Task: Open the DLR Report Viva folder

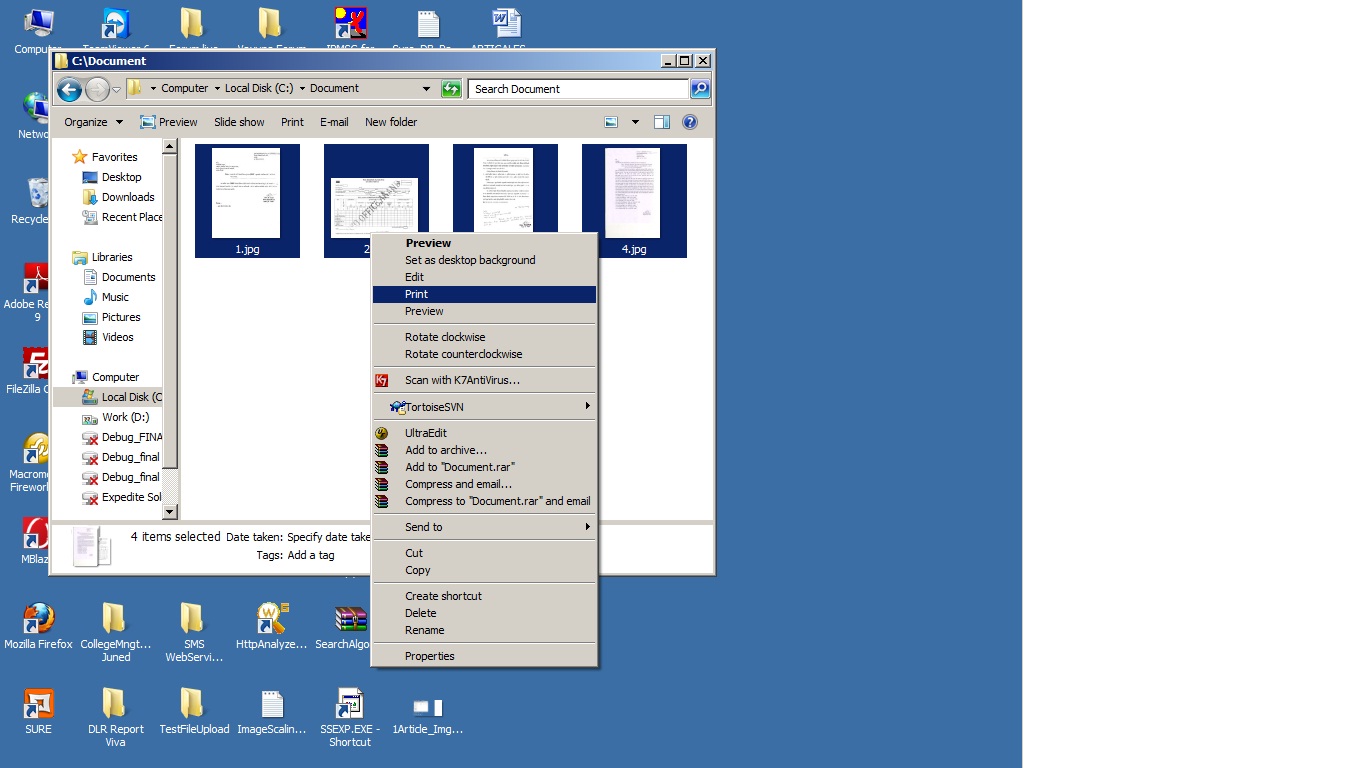Action: 115,718
